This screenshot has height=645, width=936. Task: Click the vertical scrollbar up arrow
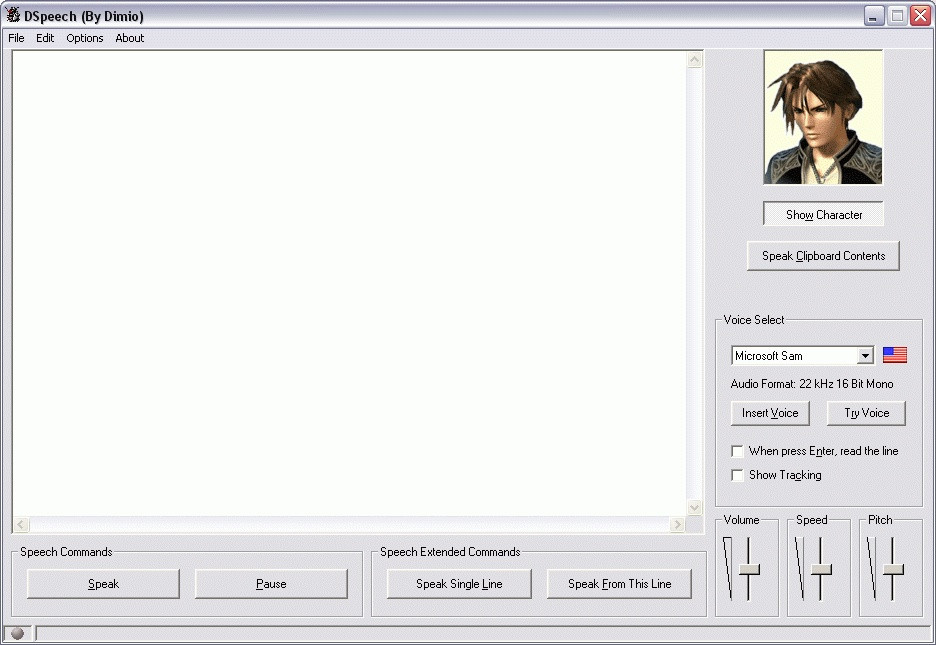pyautogui.click(x=694, y=60)
